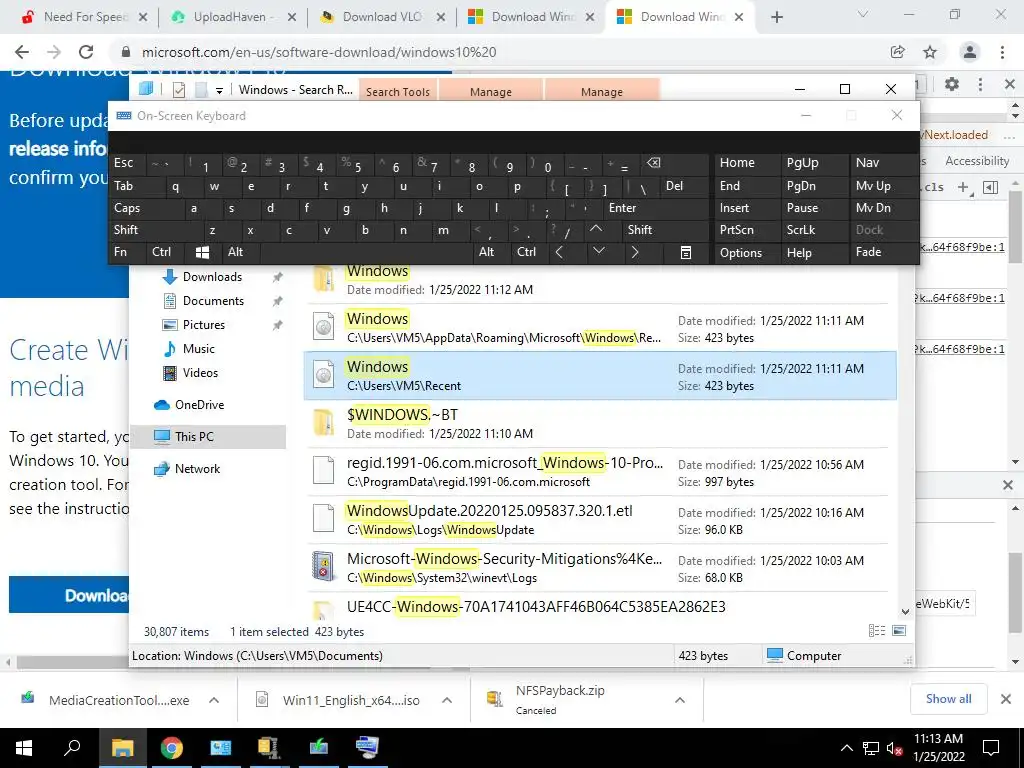Toggle the left Alt key
The width and height of the screenshot is (1024, 768).
coord(235,252)
